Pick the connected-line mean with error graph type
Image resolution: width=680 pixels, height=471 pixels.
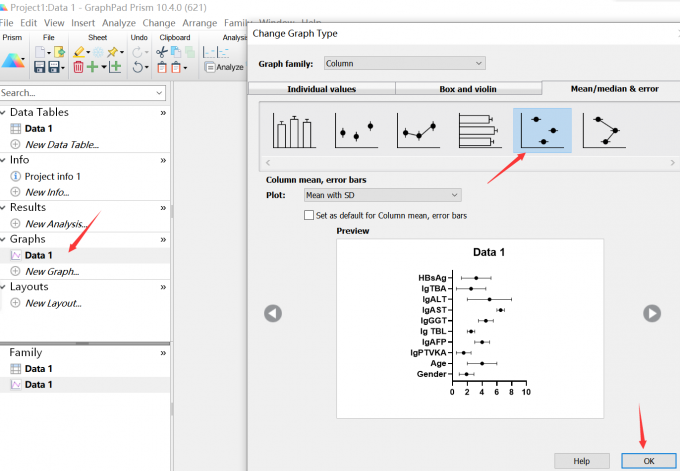point(417,131)
